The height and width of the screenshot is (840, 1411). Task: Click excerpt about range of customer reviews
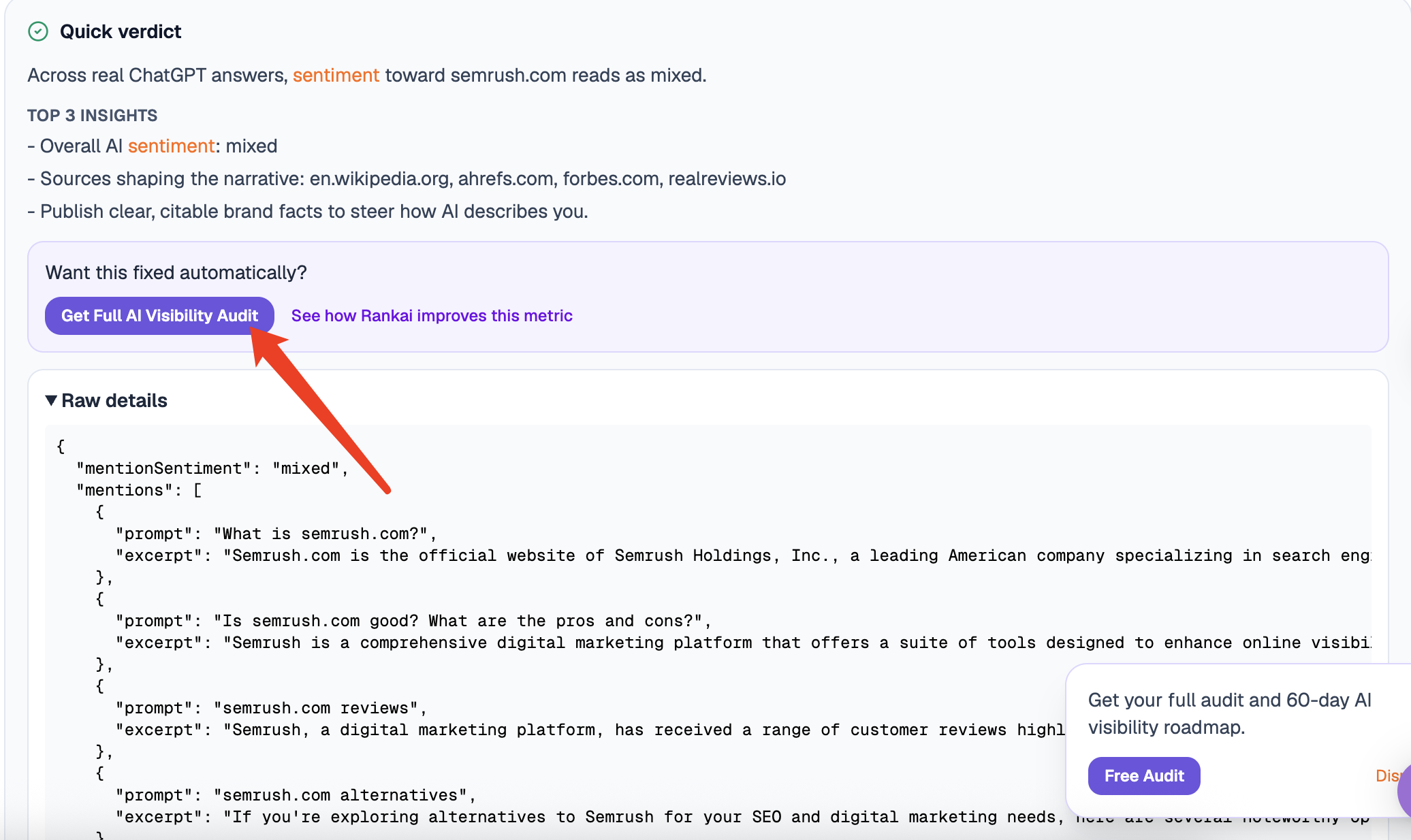pyautogui.click(x=590, y=730)
